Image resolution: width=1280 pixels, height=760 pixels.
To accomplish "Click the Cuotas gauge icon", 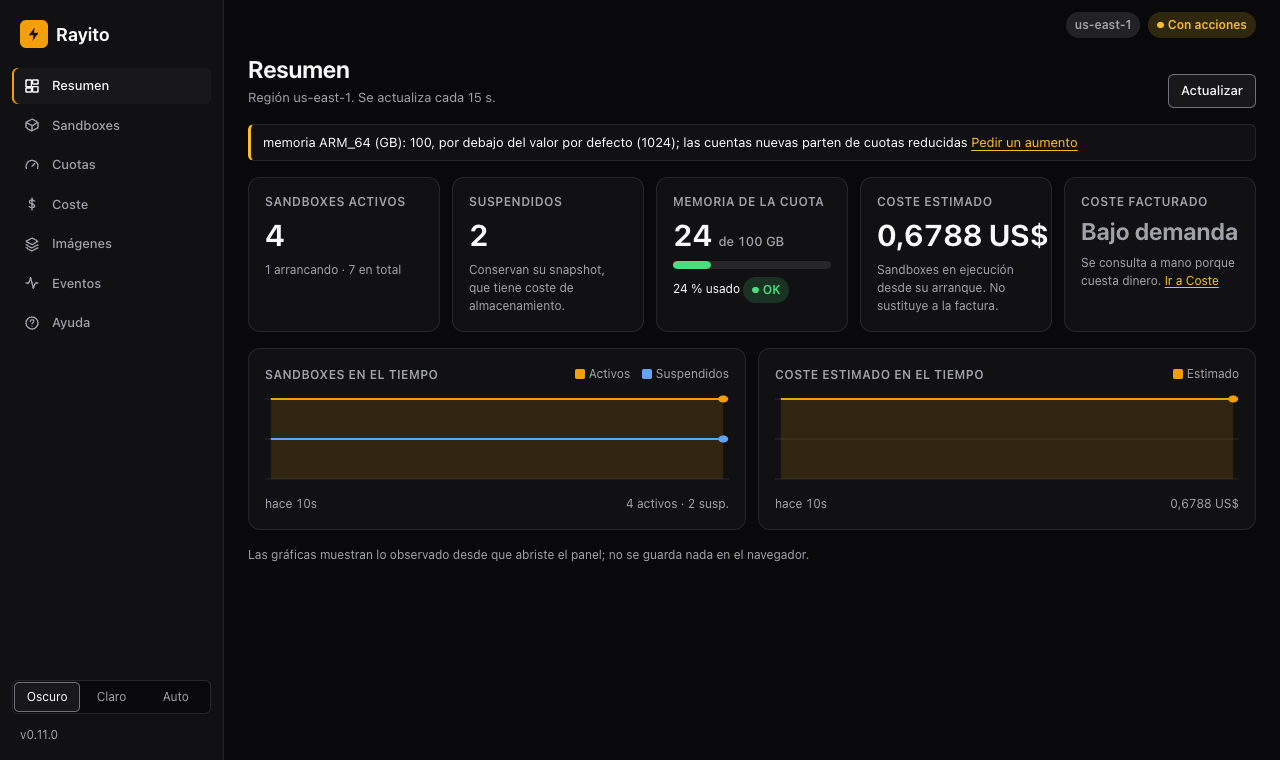I will (x=32, y=165).
